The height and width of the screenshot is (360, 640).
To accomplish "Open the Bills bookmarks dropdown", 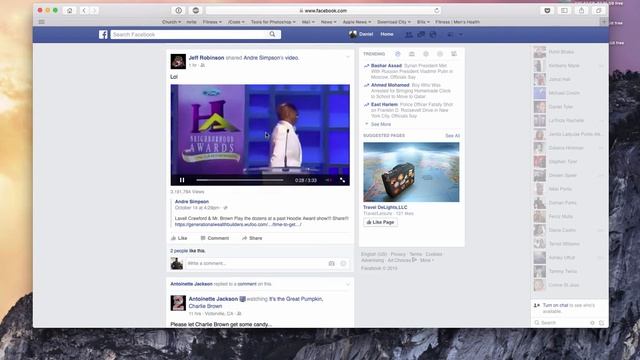I will (423, 22).
